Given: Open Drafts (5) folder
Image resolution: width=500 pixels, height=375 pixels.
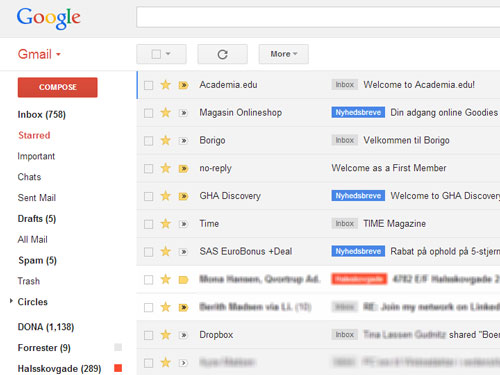Looking at the screenshot, I should click(x=37, y=219).
